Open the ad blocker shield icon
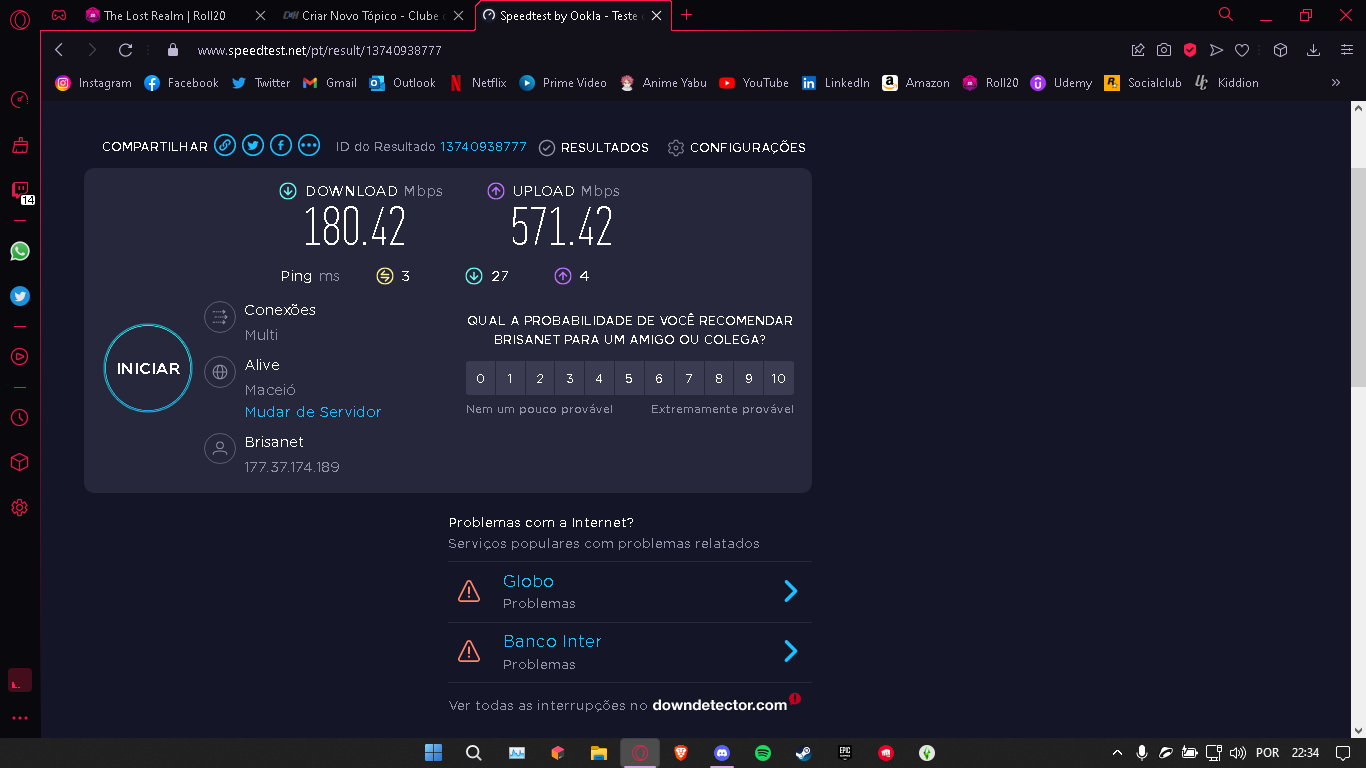This screenshot has height=768, width=1366. coord(1190,50)
